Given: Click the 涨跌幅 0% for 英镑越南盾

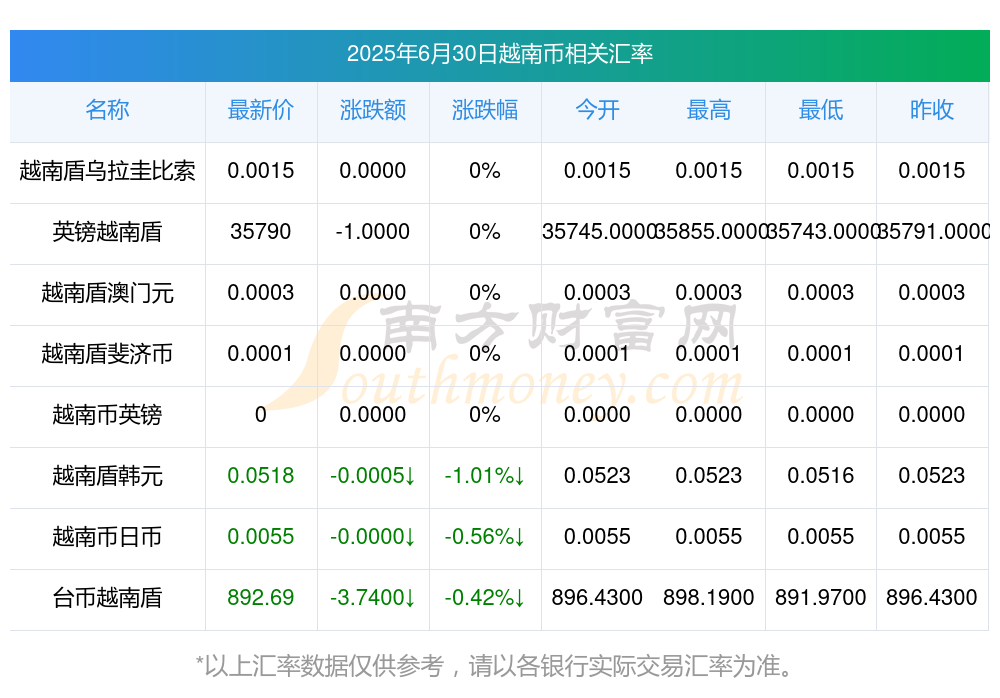Looking at the screenshot, I should [x=485, y=232].
